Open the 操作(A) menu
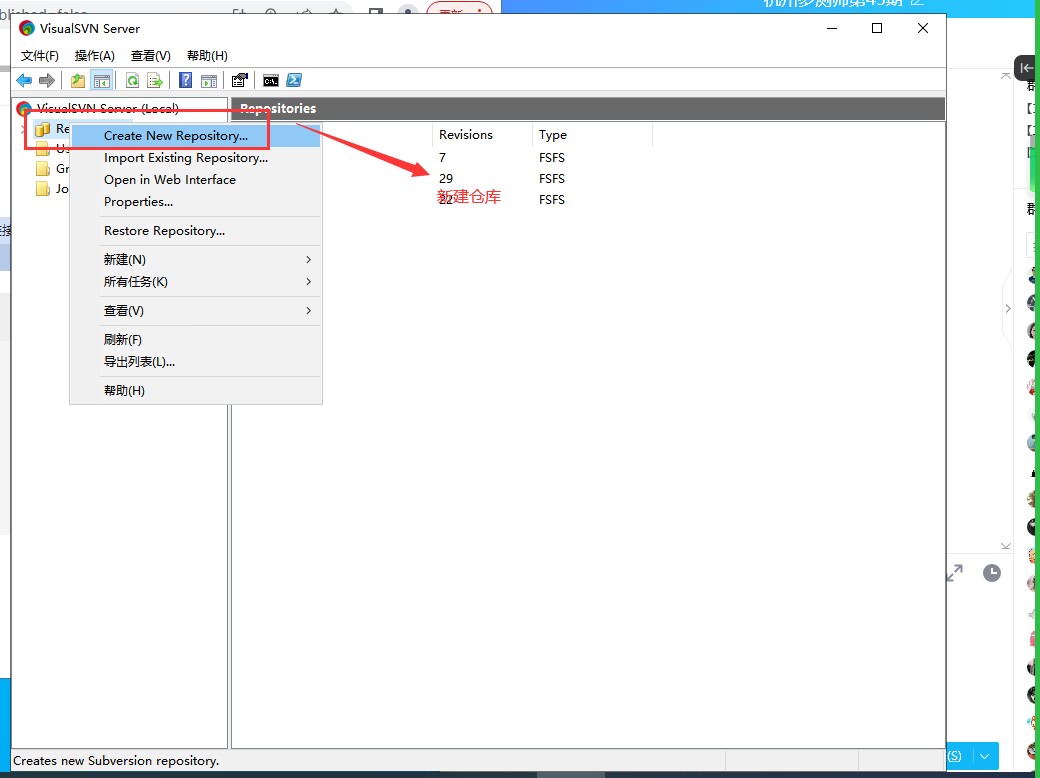Viewport: 1040px width, 778px height. point(95,56)
